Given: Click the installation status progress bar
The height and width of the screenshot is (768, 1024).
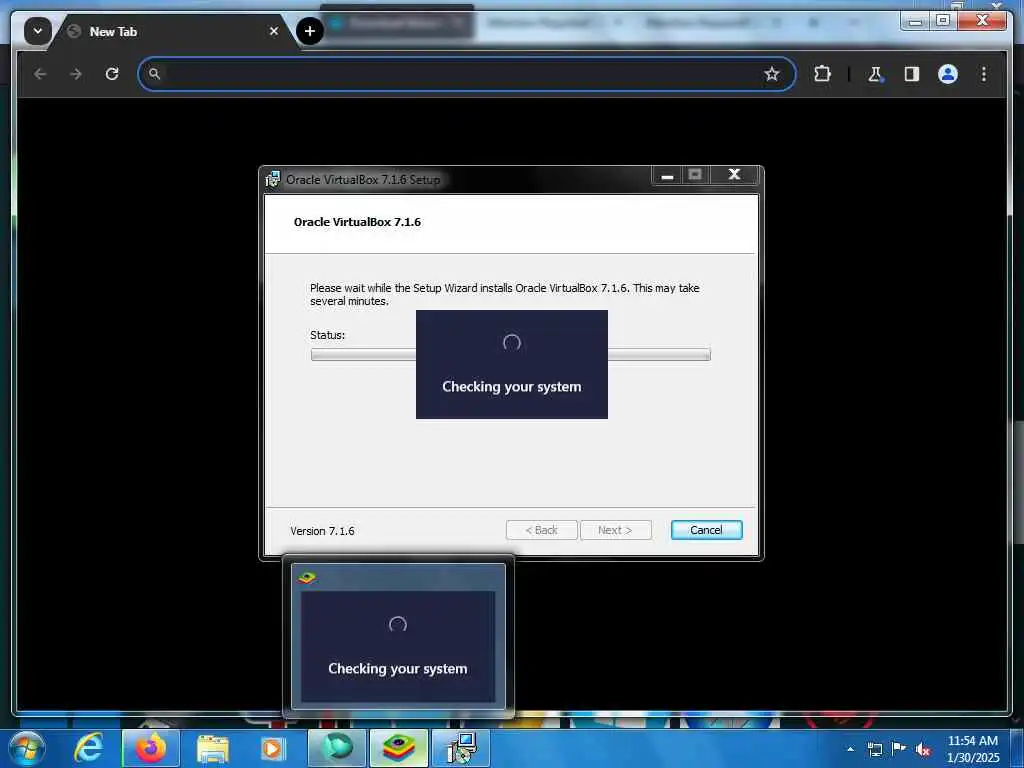Looking at the screenshot, I should click(x=511, y=355).
